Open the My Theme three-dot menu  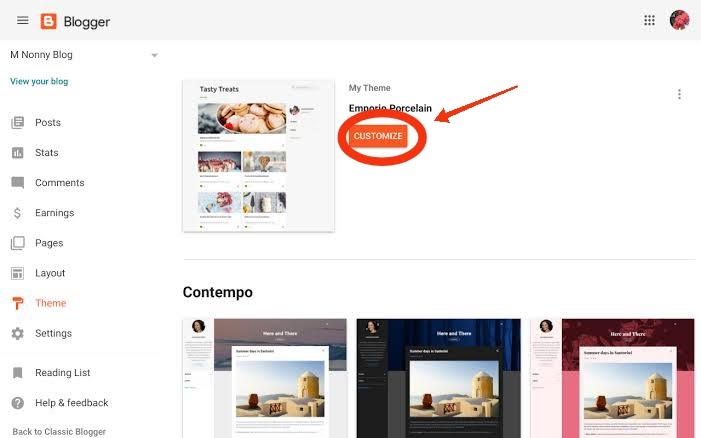coord(679,94)
